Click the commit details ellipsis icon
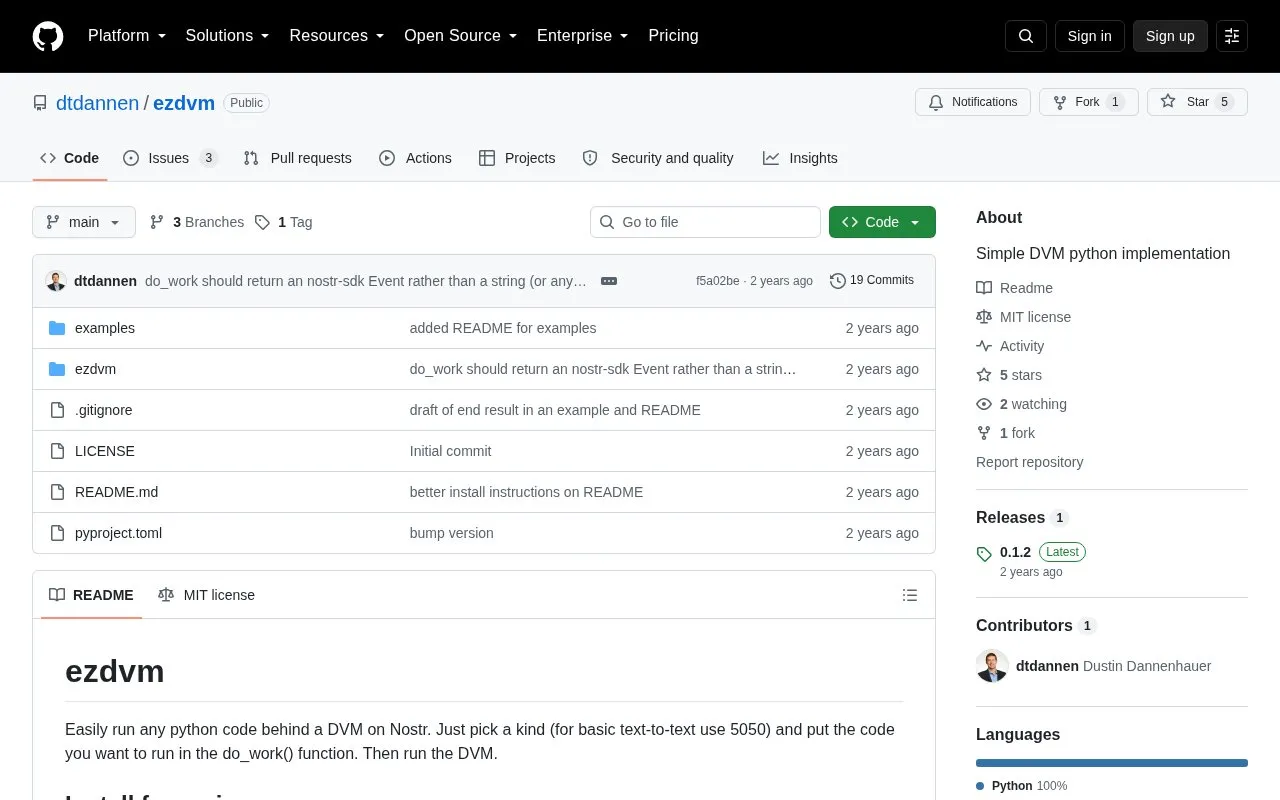This screenshot has width=1280, height=800. (609, 281)
